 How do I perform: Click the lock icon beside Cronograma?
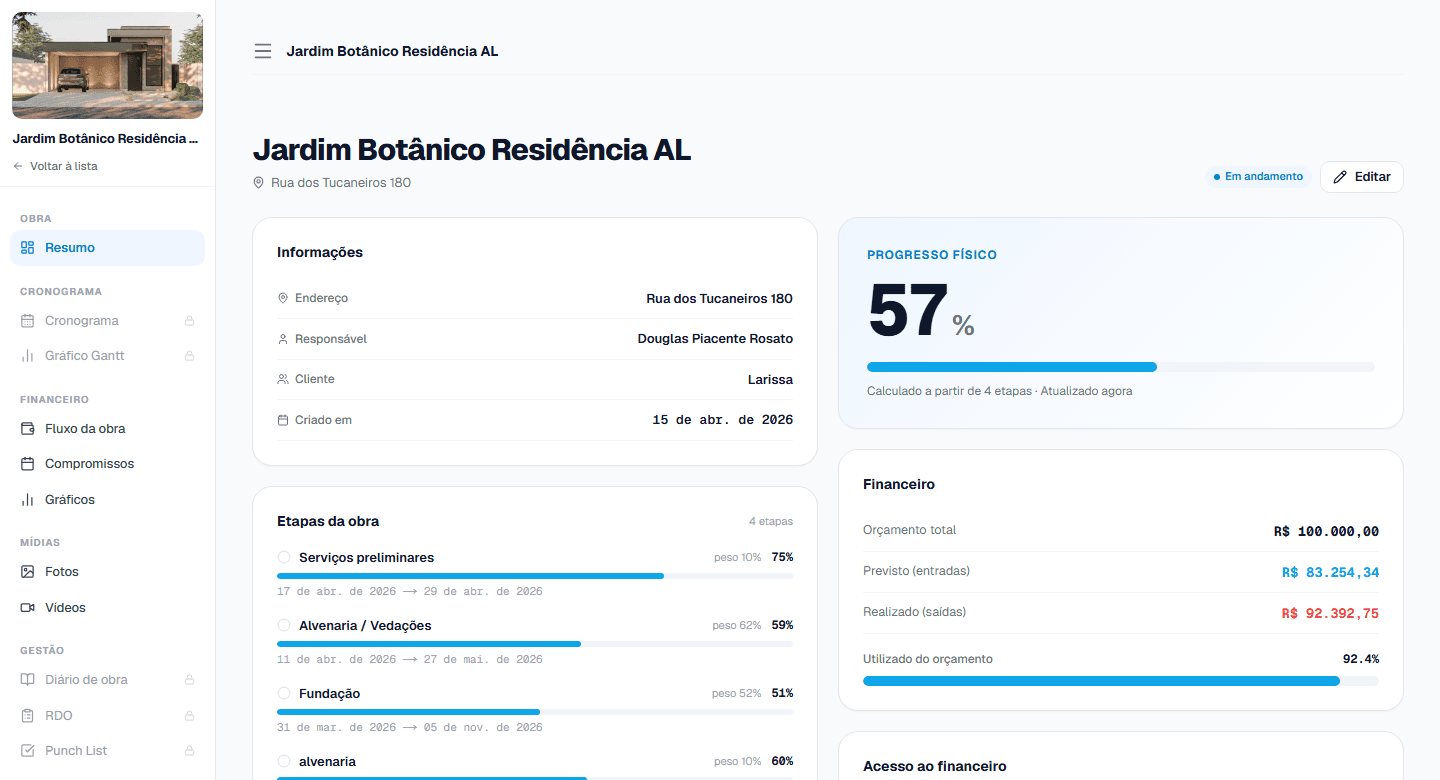click(189, 321)
